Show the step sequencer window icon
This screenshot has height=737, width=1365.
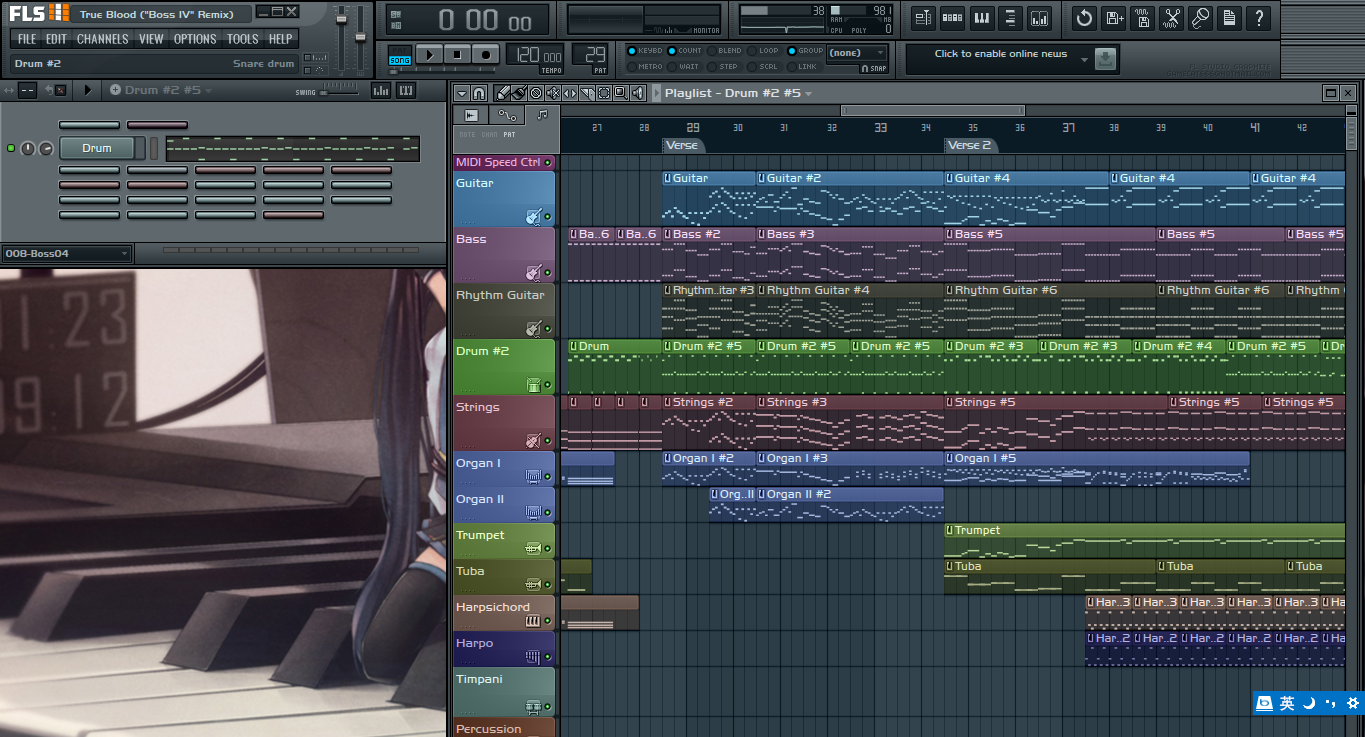point(952,18)
